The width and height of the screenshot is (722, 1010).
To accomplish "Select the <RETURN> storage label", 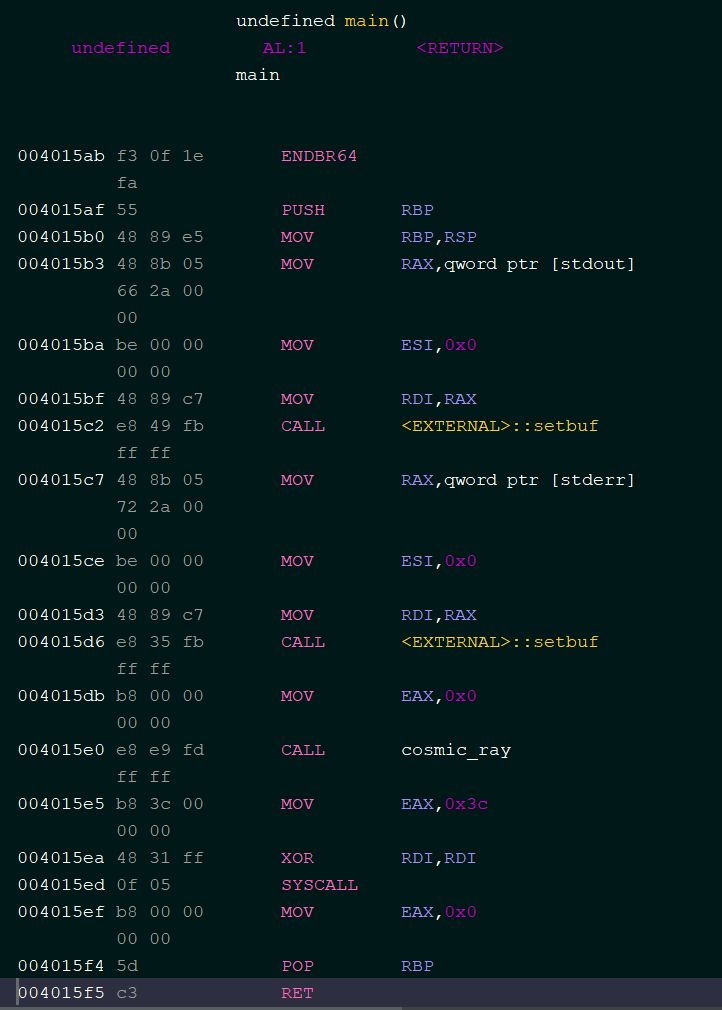I will [459, 48].
